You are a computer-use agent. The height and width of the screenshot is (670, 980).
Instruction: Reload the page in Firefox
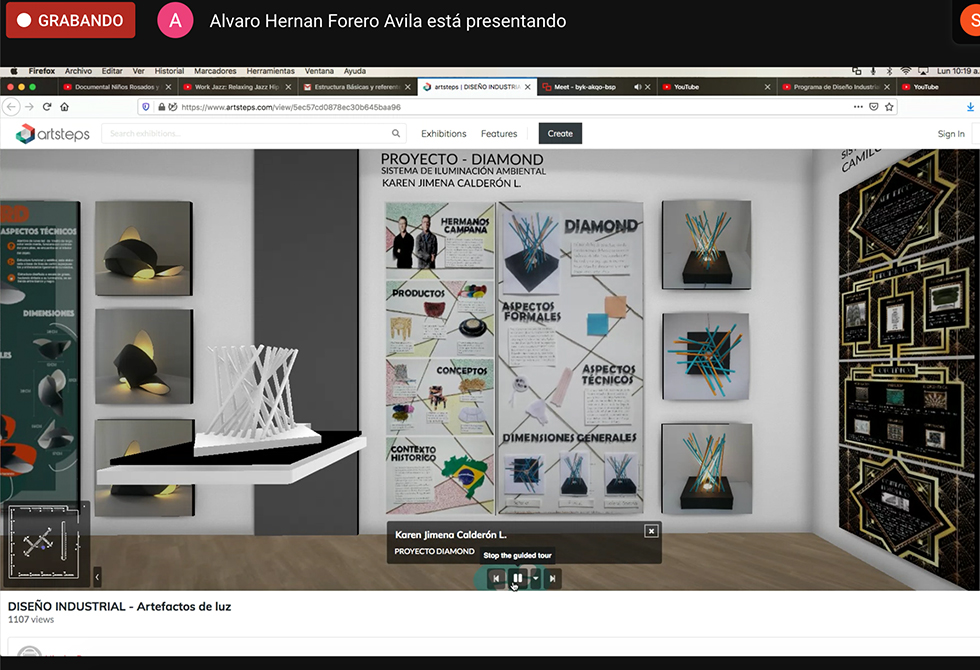pyautogui.click(x=47, y=107)
